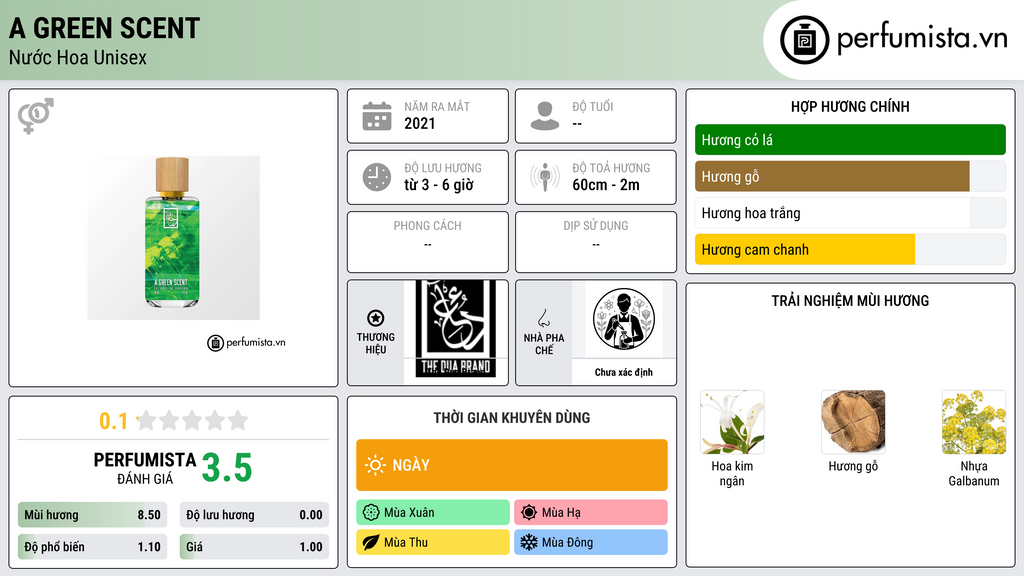Select the Mùa Hạ season tile
The height and width of the screenshot is (576, 1024).
pyautogui.click(x=591, y=513)
